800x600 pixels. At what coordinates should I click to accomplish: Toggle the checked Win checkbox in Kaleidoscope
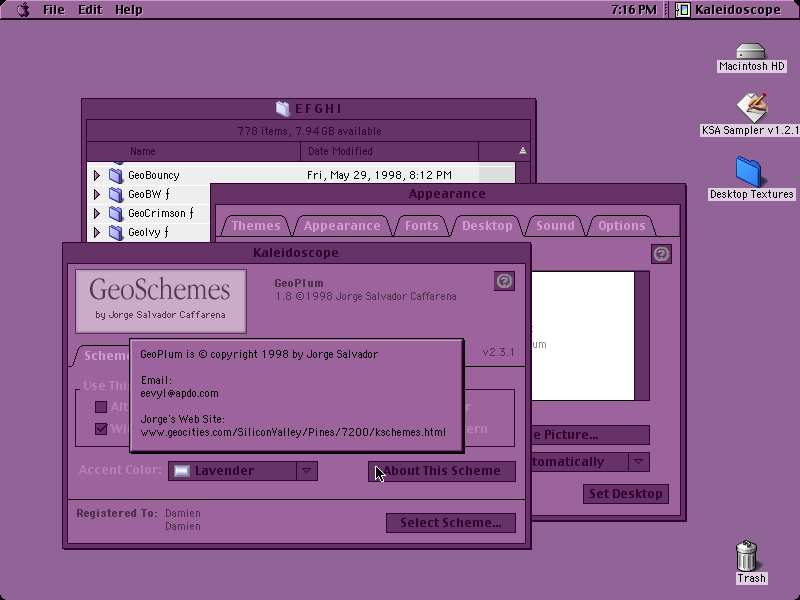click(x=101, y=429)
